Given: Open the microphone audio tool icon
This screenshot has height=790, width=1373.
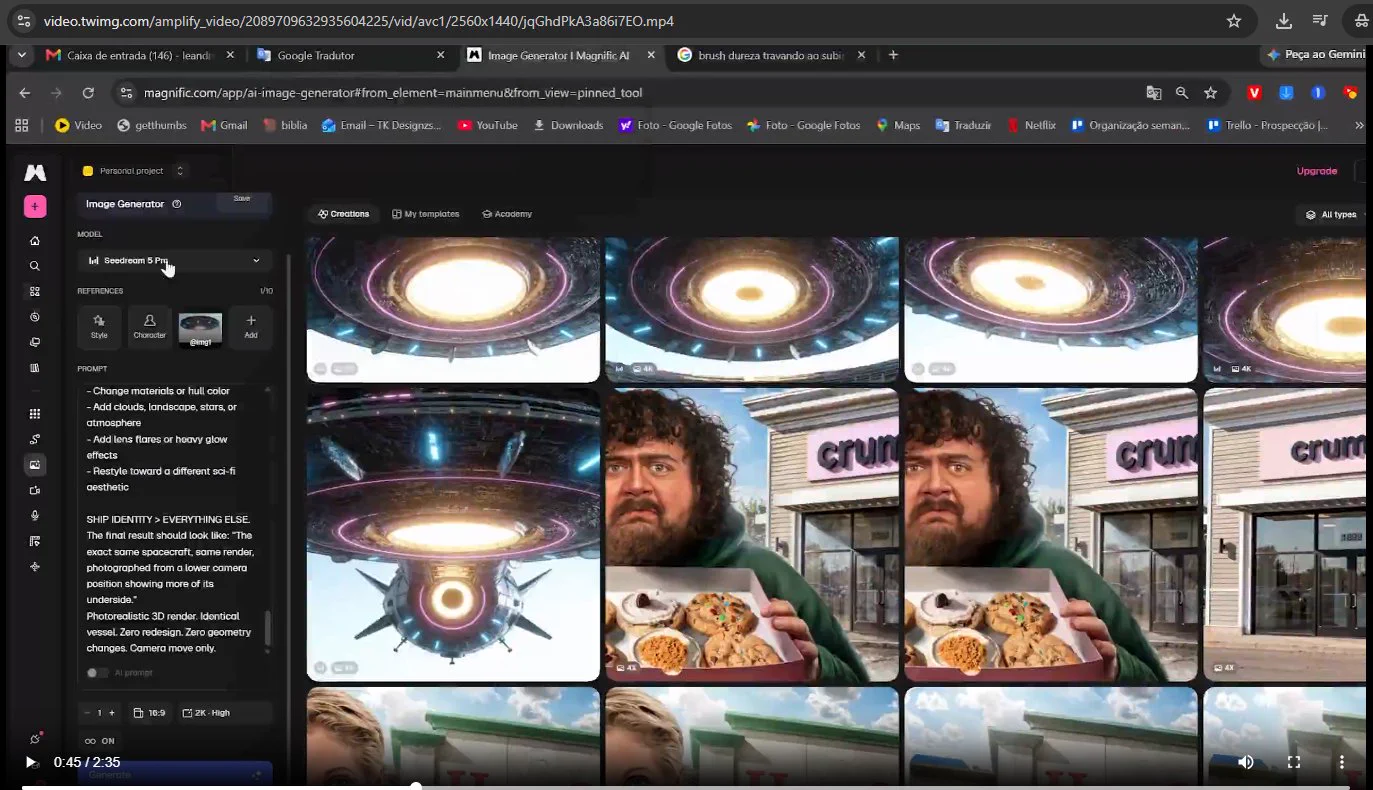Looking at the screenshot, I should 35,516.
